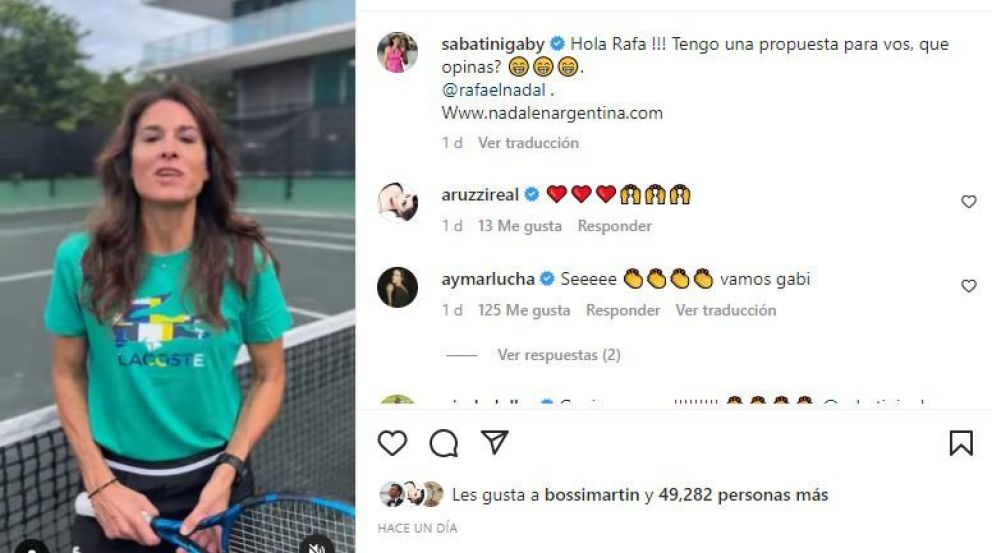This screenshot has width=992, height=553.
Task: Reply to aruzzireal with Responder
Action: (614, 226)
